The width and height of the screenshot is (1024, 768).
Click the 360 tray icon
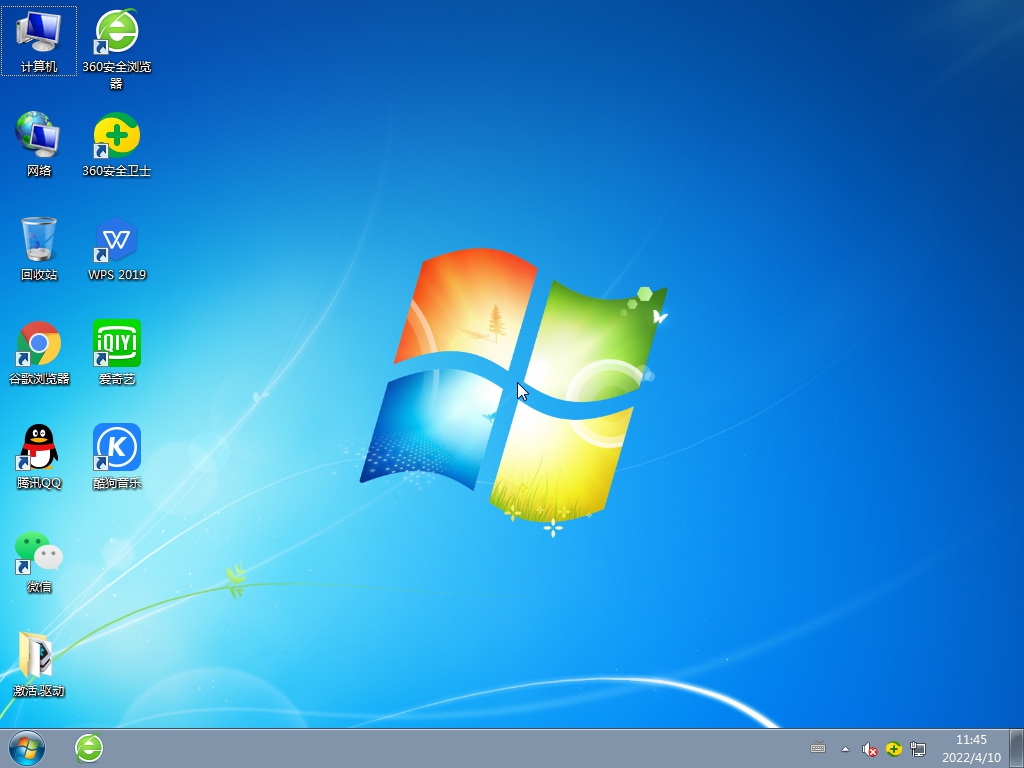click(893, 749)
